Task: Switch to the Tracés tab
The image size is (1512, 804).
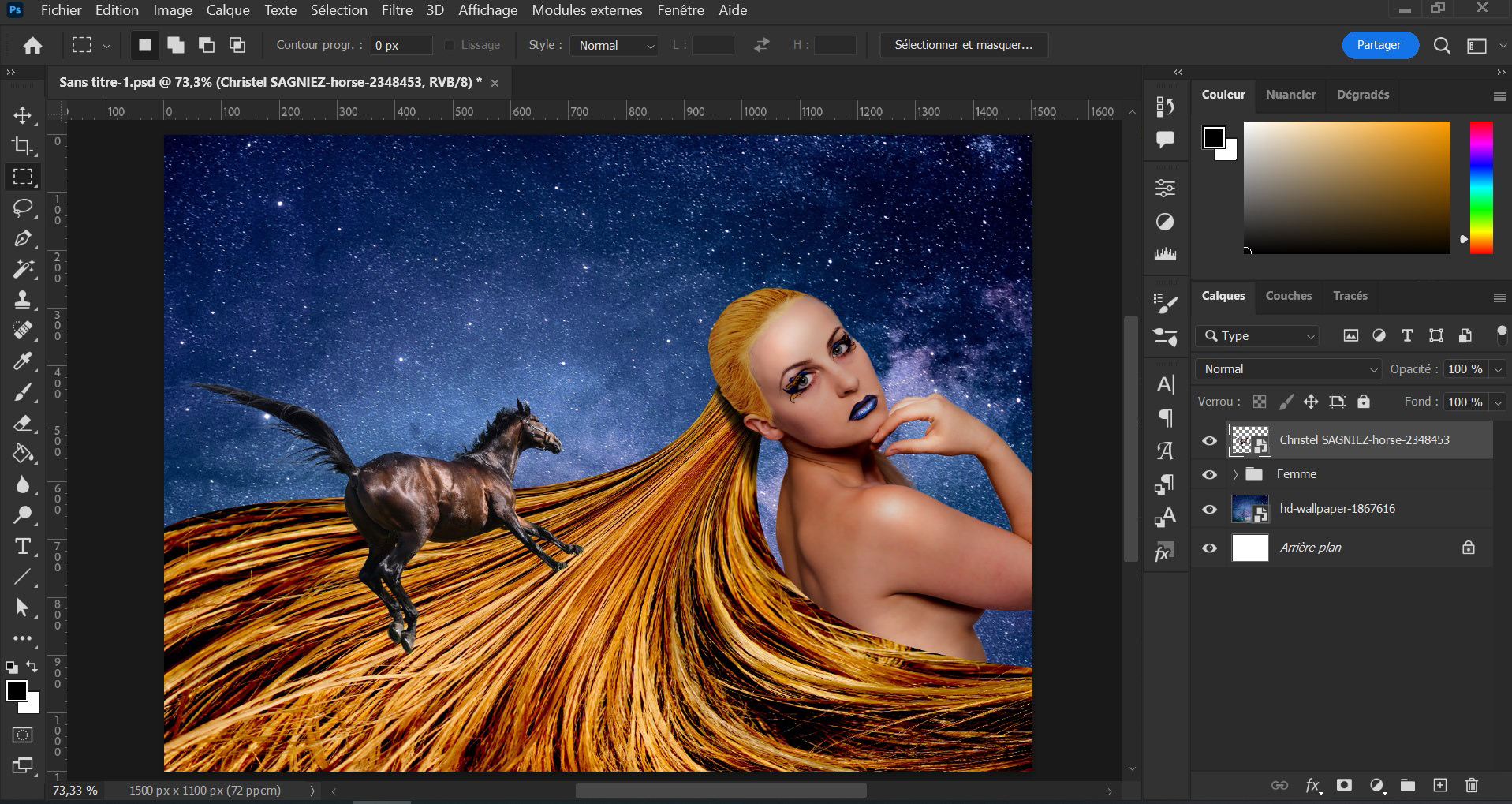Action: (x=1350, y=296)
